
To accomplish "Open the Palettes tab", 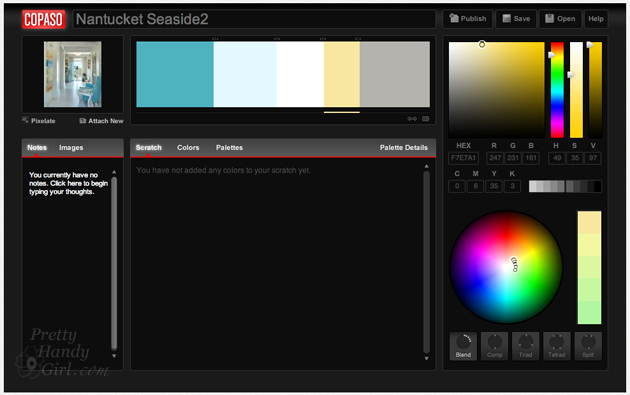I will tap(229, 147).
